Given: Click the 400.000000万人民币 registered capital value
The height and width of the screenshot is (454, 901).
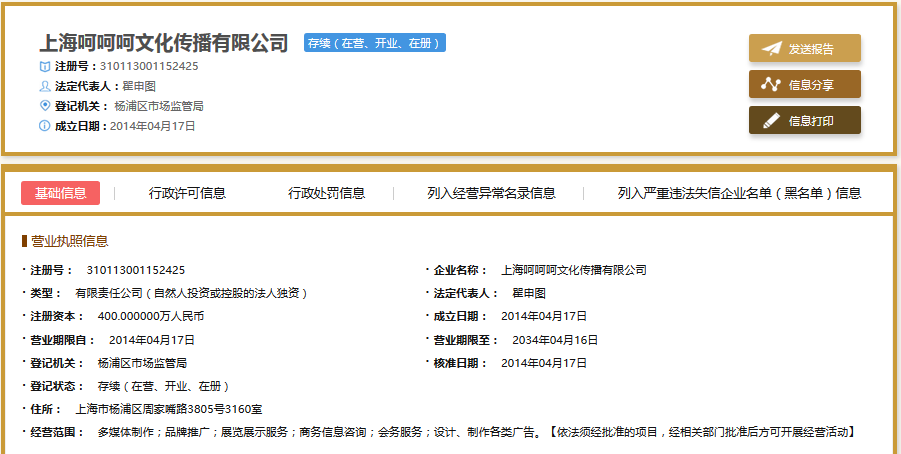Looking at the screenshot, I should click(150, 316).
